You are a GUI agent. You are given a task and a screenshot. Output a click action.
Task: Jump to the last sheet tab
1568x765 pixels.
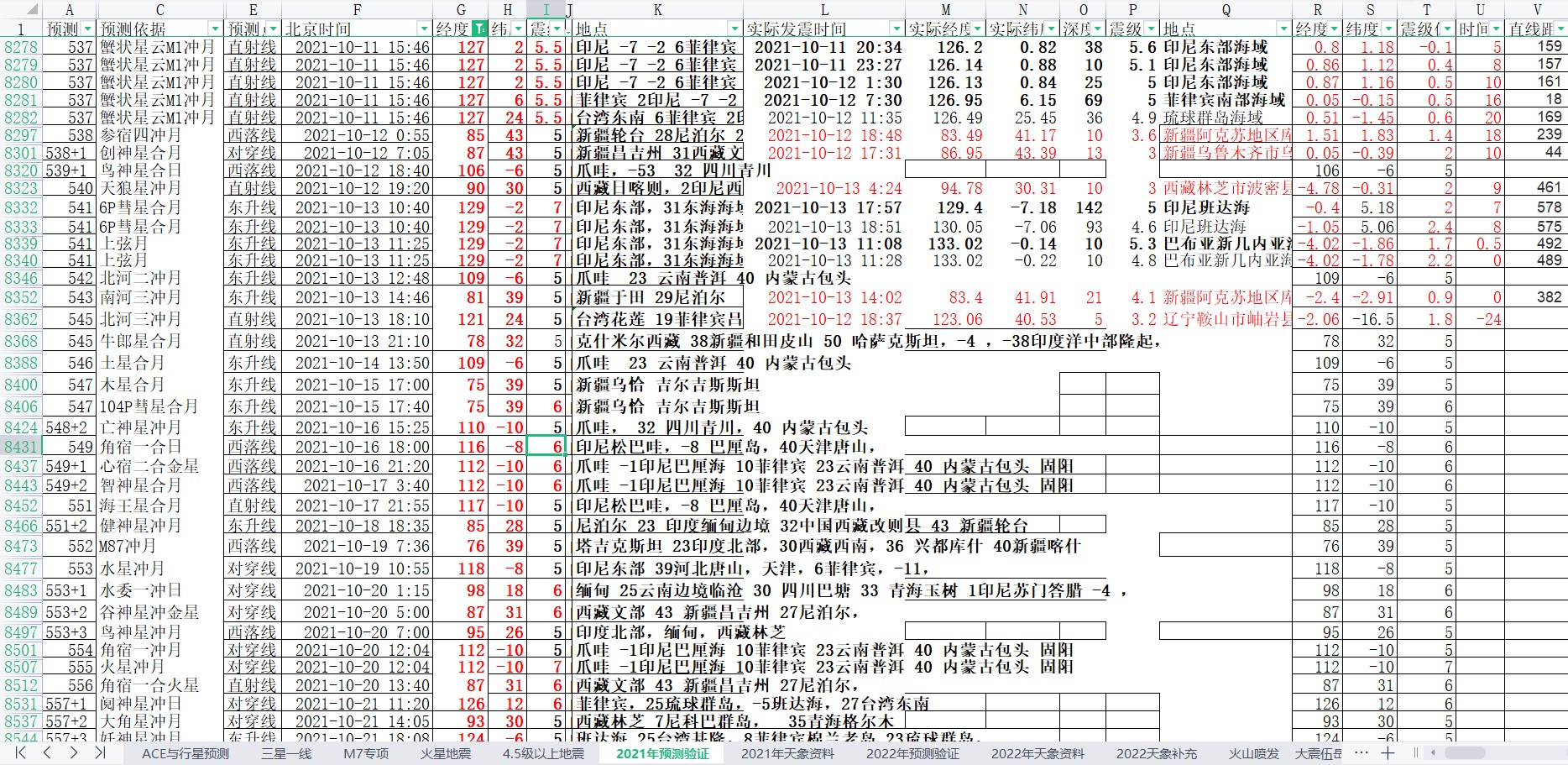coord(101,752)
